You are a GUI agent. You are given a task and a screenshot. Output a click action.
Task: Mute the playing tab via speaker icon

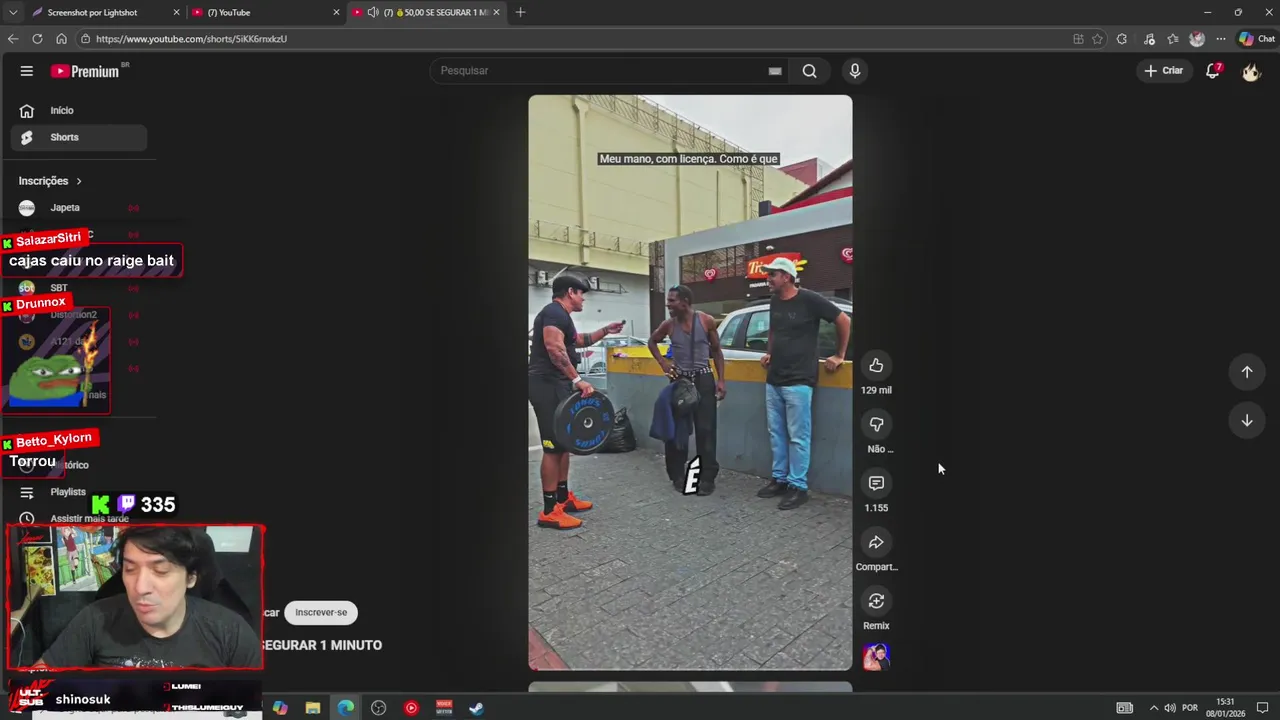tap(372, 12)
